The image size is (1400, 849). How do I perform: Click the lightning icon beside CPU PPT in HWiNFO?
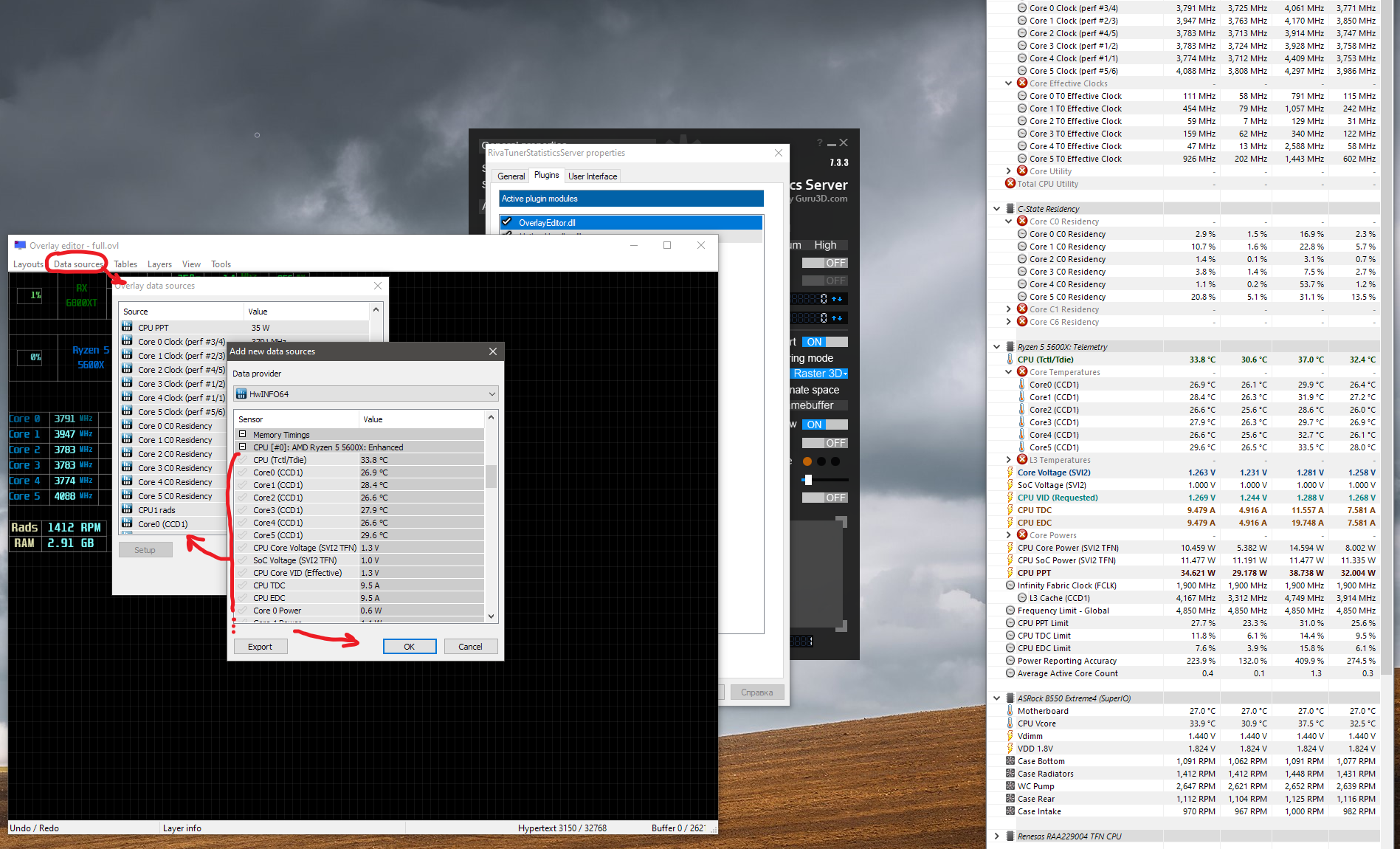1010,573
